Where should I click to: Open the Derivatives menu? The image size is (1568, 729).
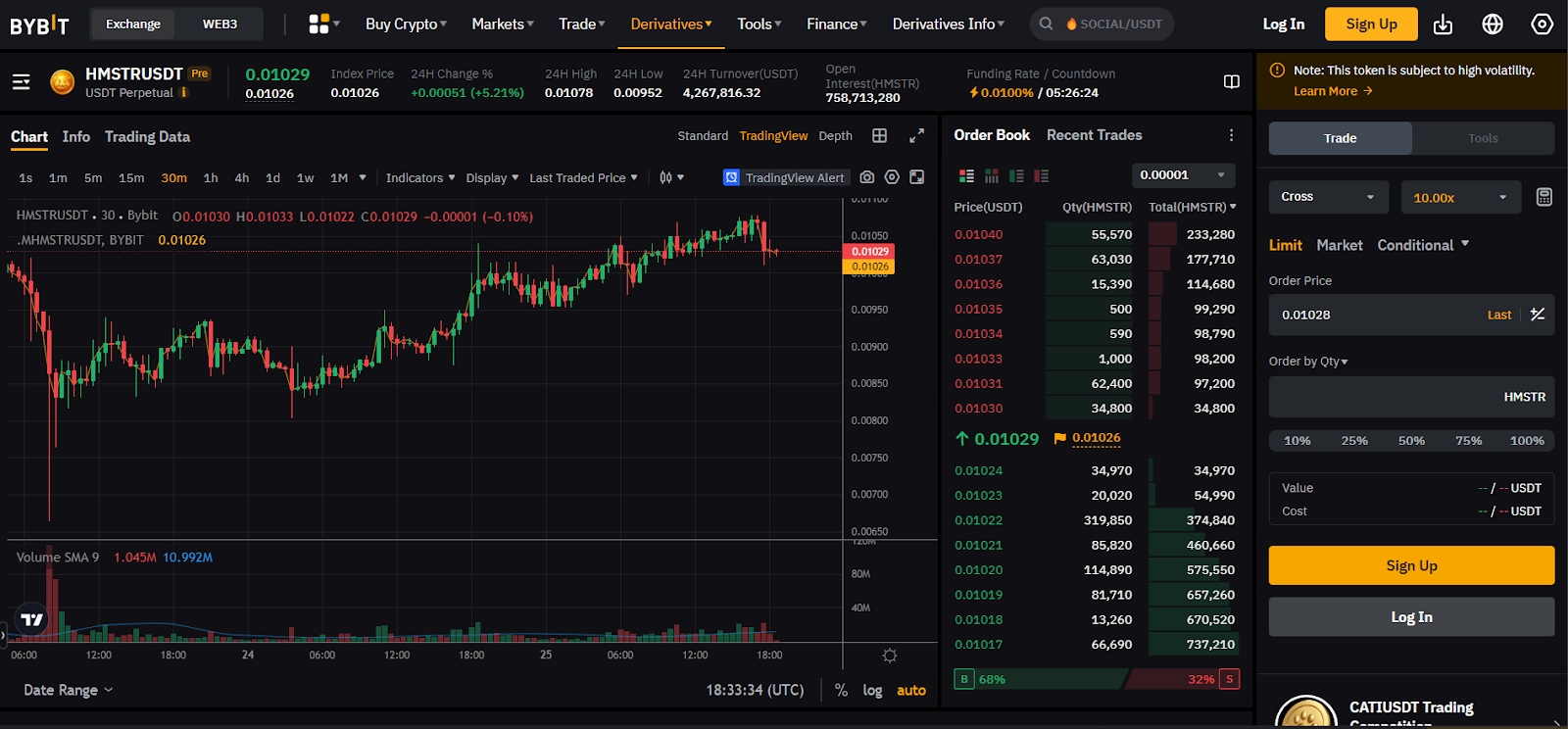pyautogui.click(x=671, y=24)
